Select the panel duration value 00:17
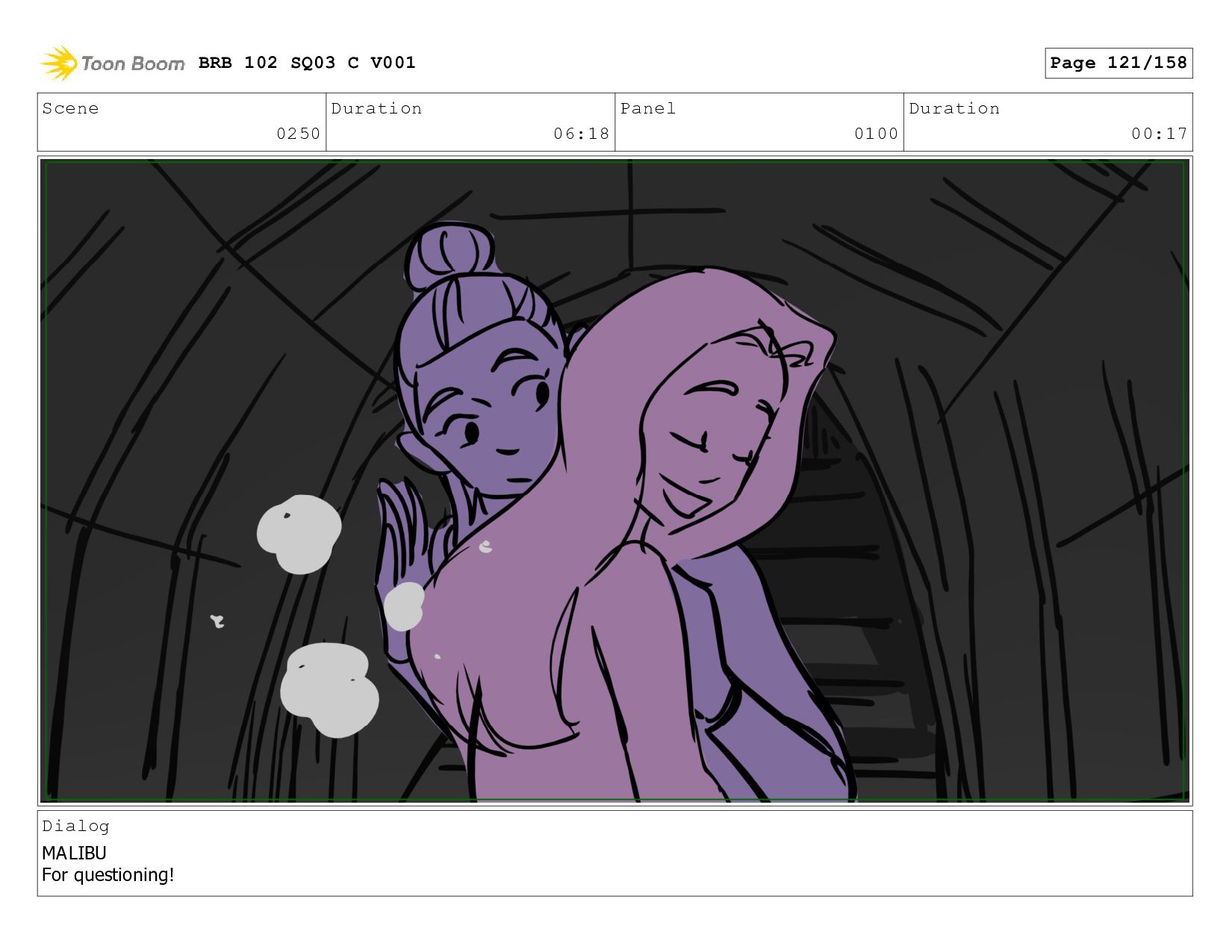 coord(1159,134)
